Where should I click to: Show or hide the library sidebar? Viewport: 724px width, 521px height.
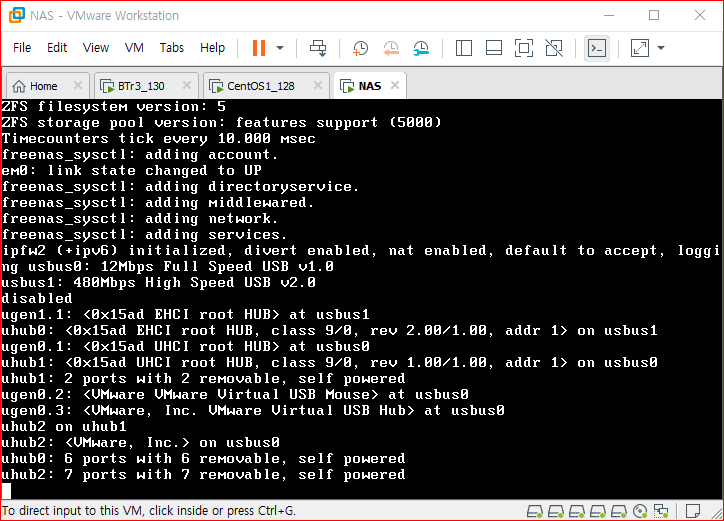(x=464, y=48)
